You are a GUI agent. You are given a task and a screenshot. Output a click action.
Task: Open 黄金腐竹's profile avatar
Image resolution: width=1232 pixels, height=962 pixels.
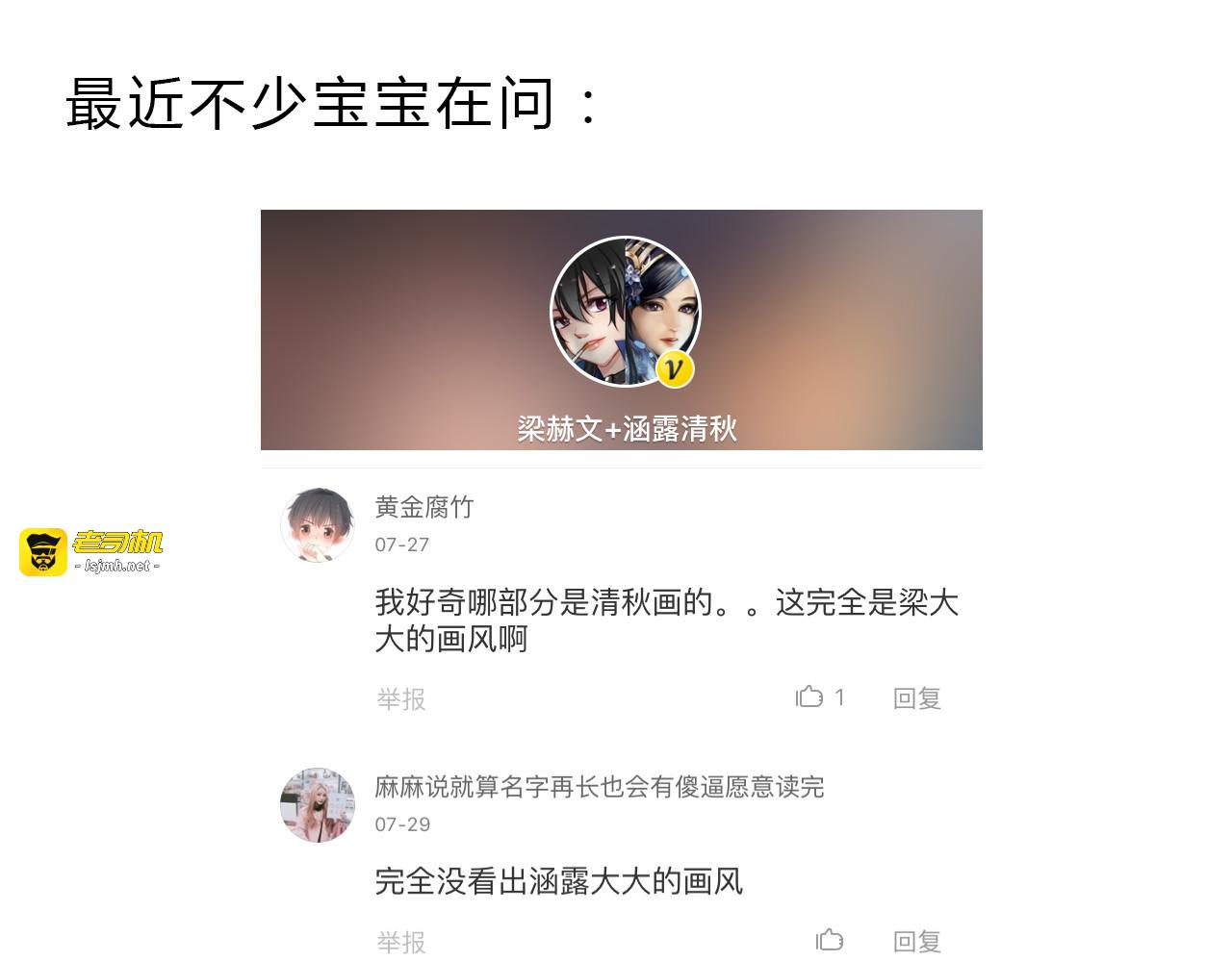click(x=318, y=524)
